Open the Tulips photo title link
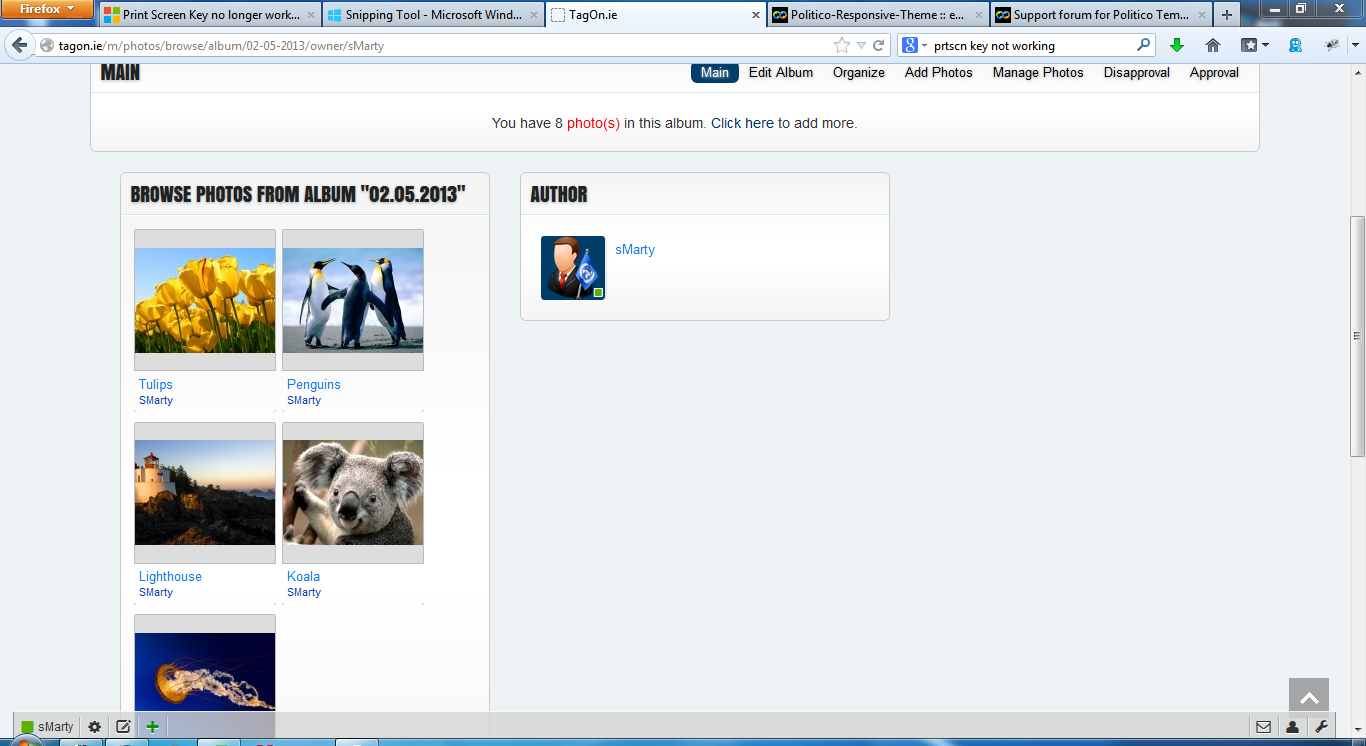The height and width of the screenshot is (746, 1366). [156, 384]
